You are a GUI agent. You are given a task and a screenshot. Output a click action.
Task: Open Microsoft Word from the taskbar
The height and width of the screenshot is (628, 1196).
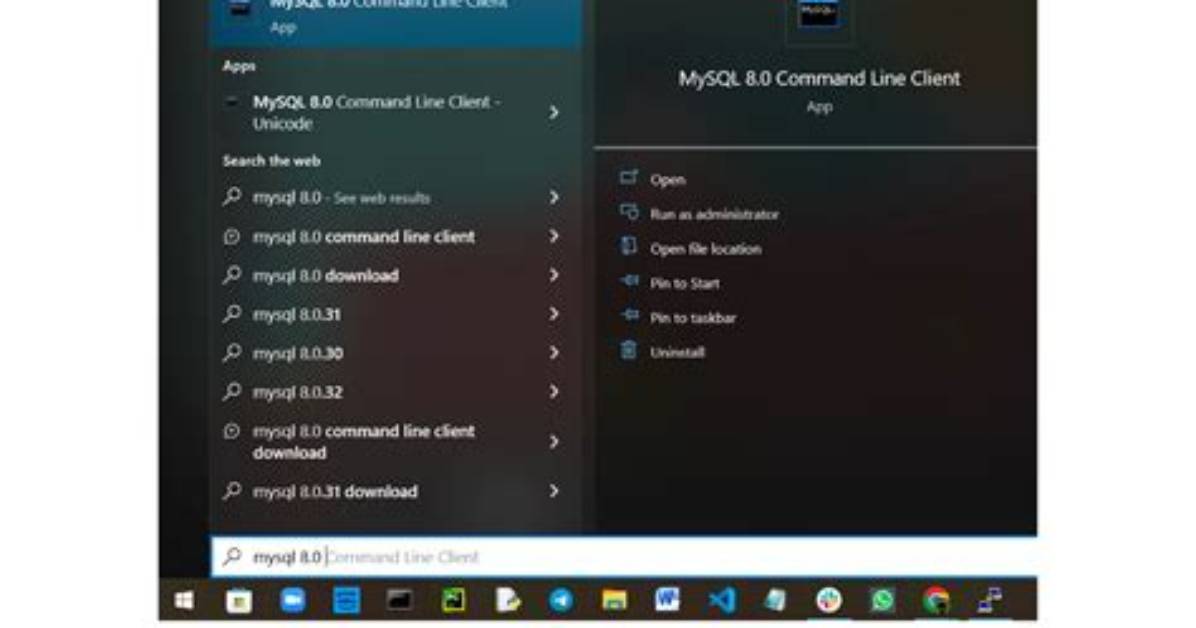coord(667,601)
